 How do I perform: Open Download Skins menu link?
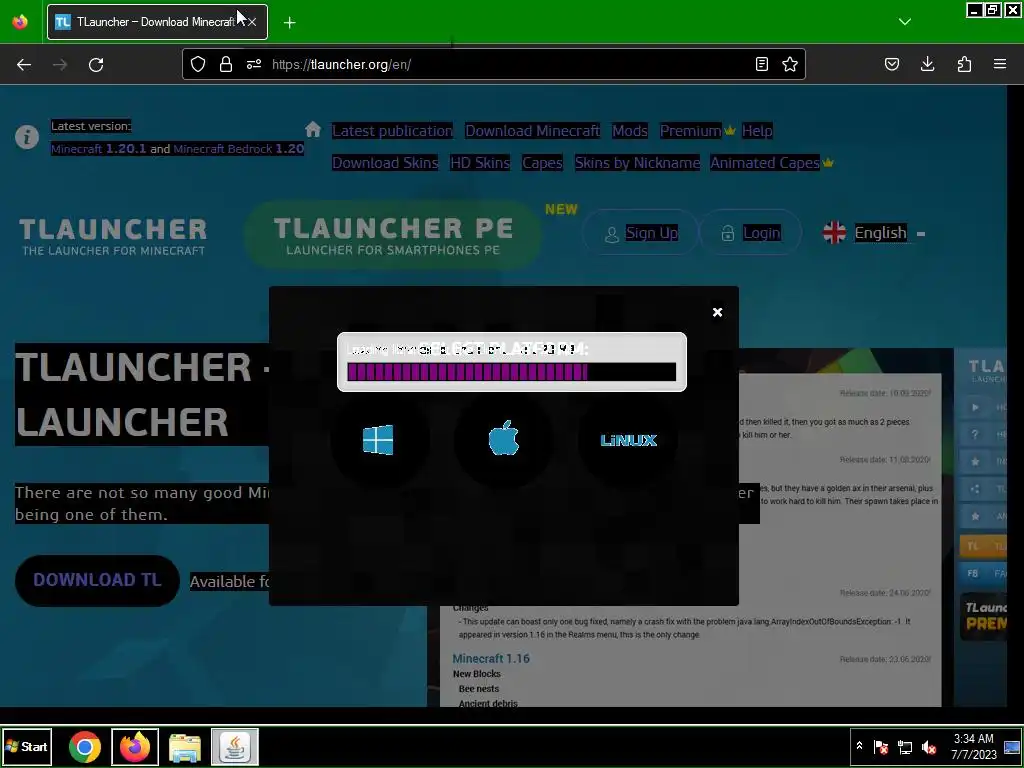tap(385, 163)
